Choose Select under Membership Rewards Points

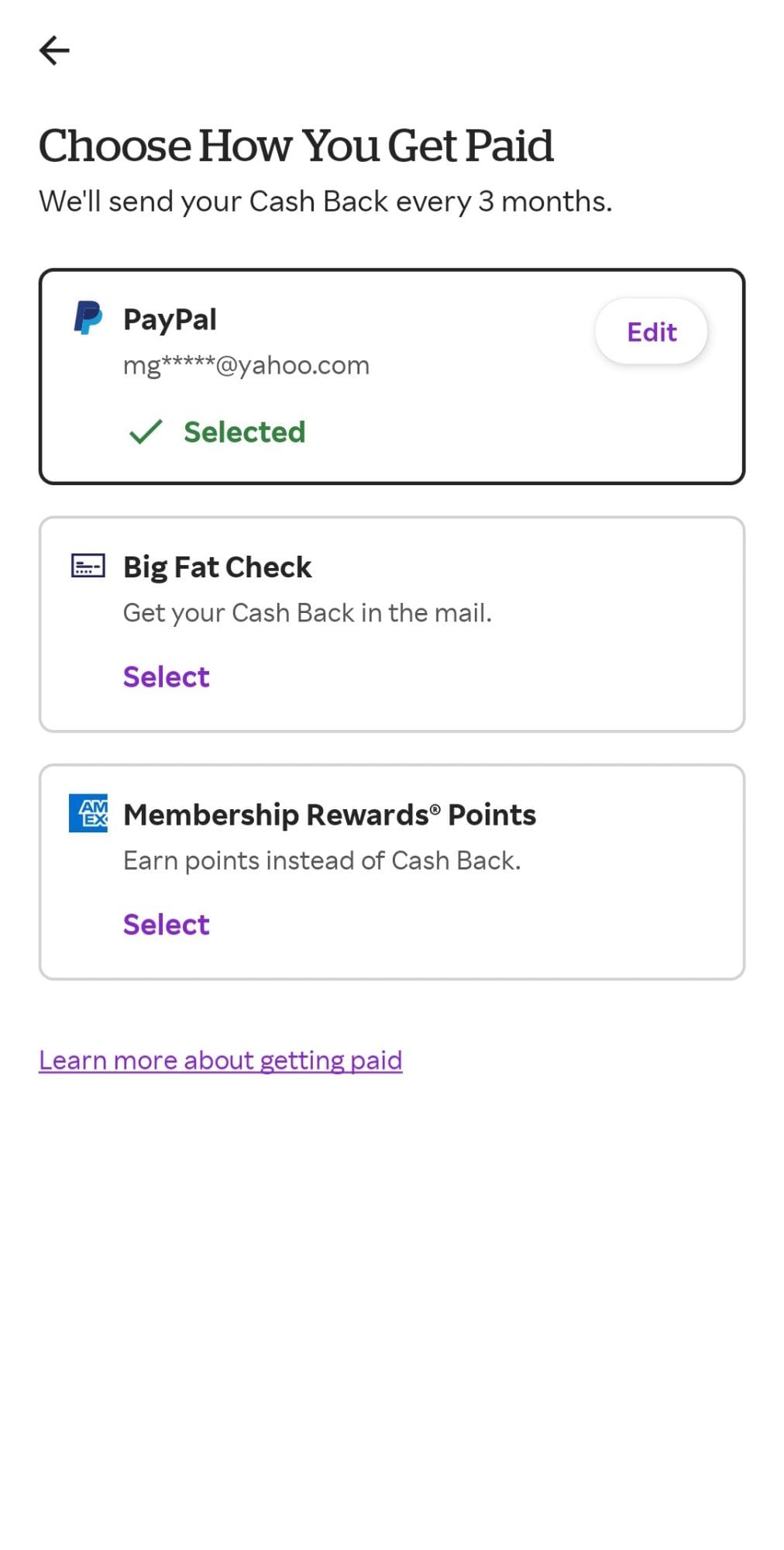[166, 924]
